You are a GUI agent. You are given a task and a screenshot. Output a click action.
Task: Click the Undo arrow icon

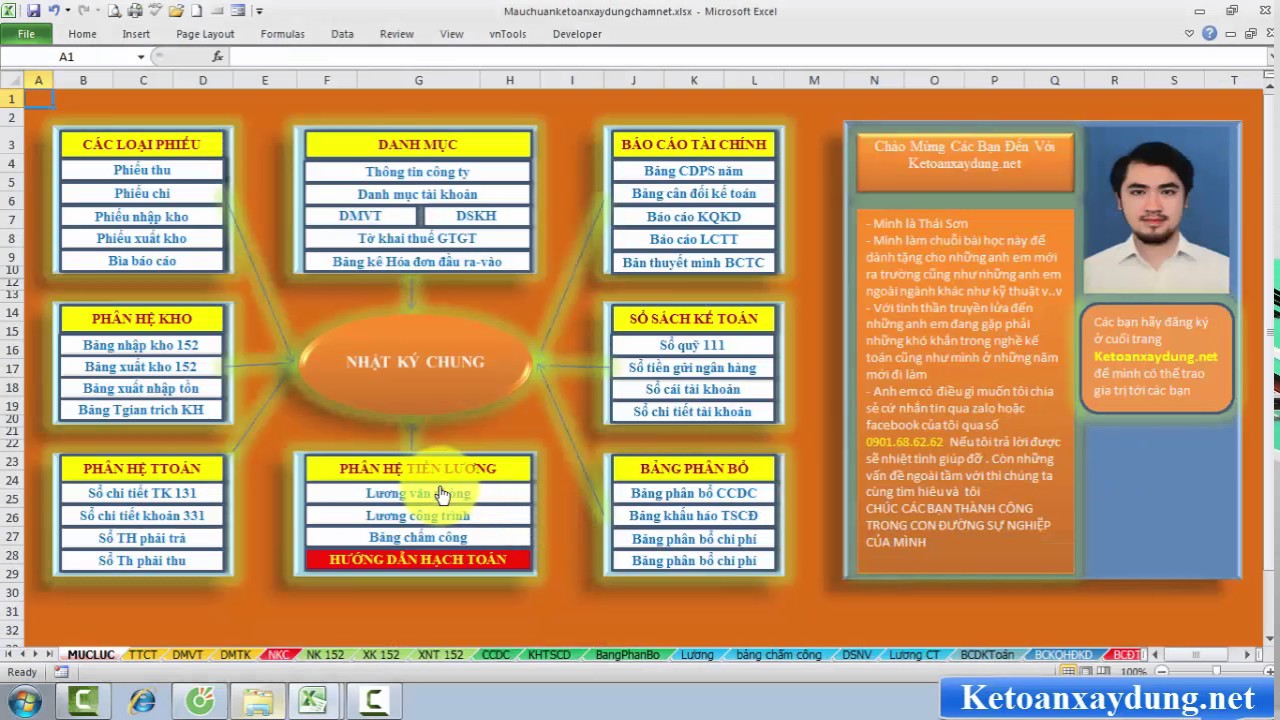[x=54, y=11]
